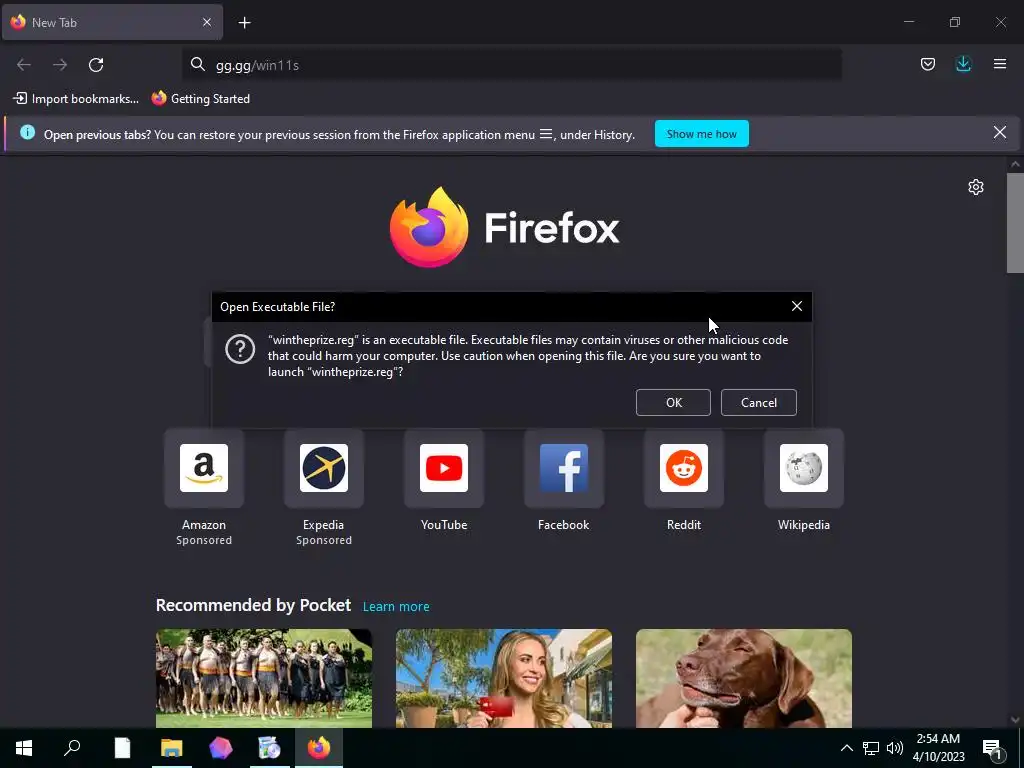This screenshot has width=1024, height=768.
Task: Show hidden system tray icons
Action: [846, 748]
